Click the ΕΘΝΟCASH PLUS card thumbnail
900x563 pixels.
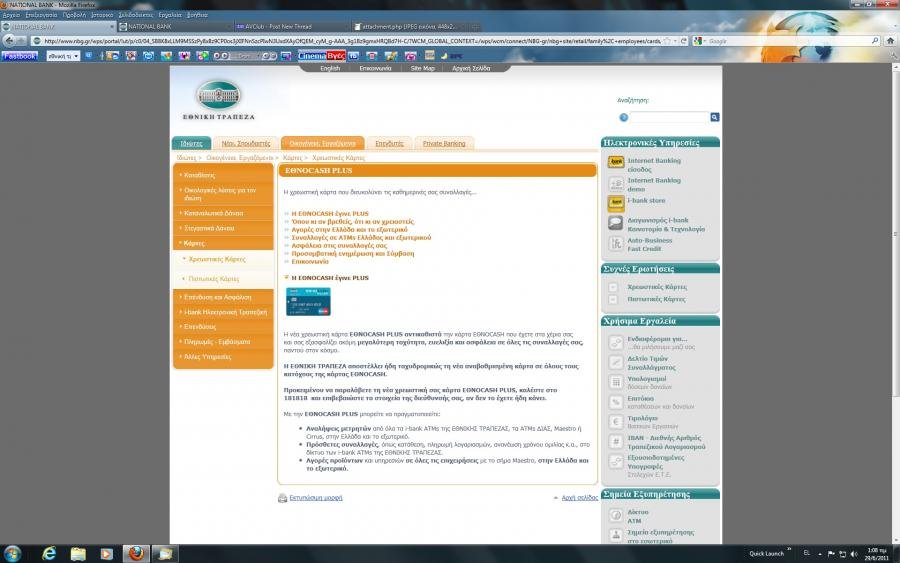tap(308, 302)
